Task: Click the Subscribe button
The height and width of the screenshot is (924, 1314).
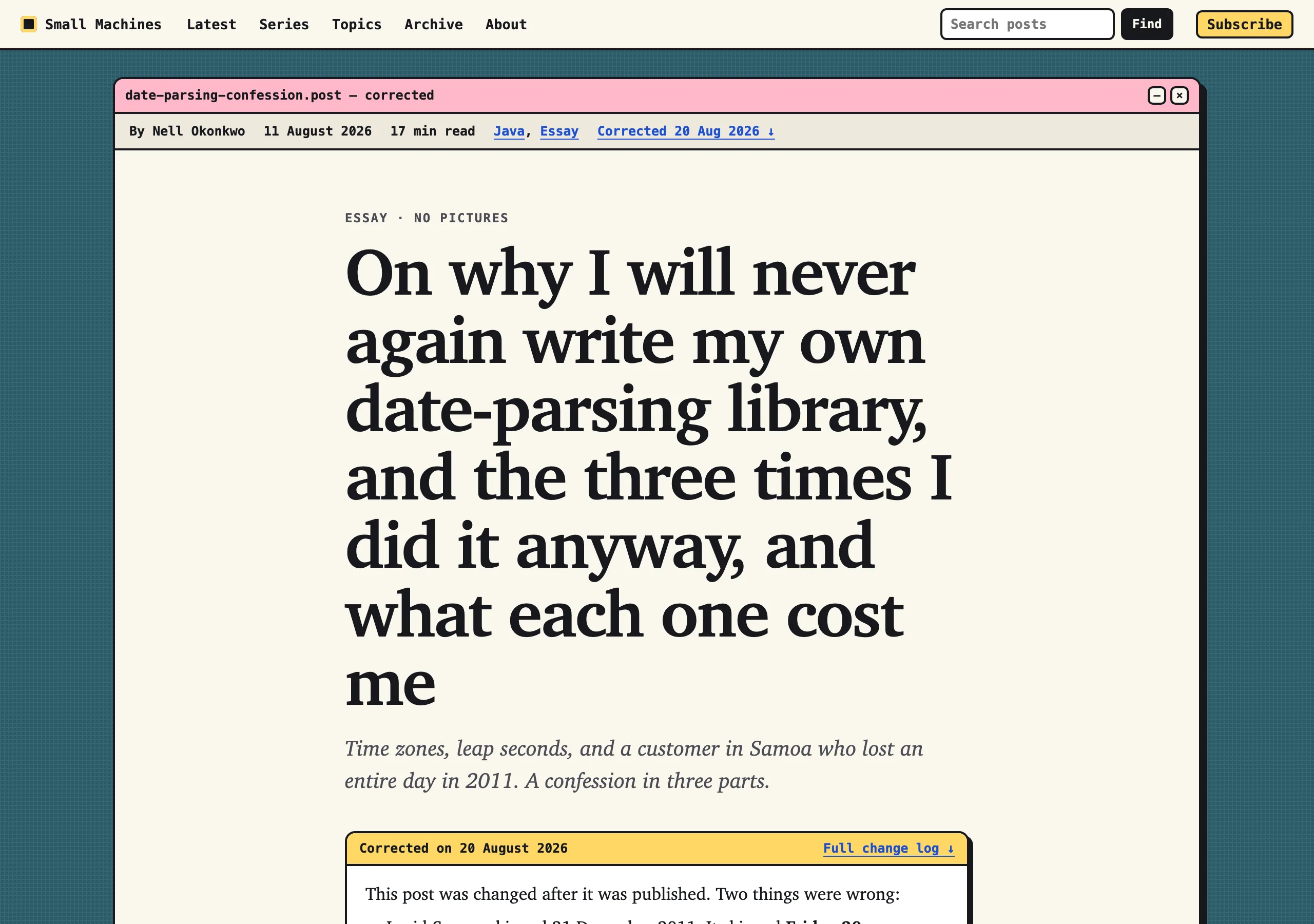Action: (x=1244, y=24)
